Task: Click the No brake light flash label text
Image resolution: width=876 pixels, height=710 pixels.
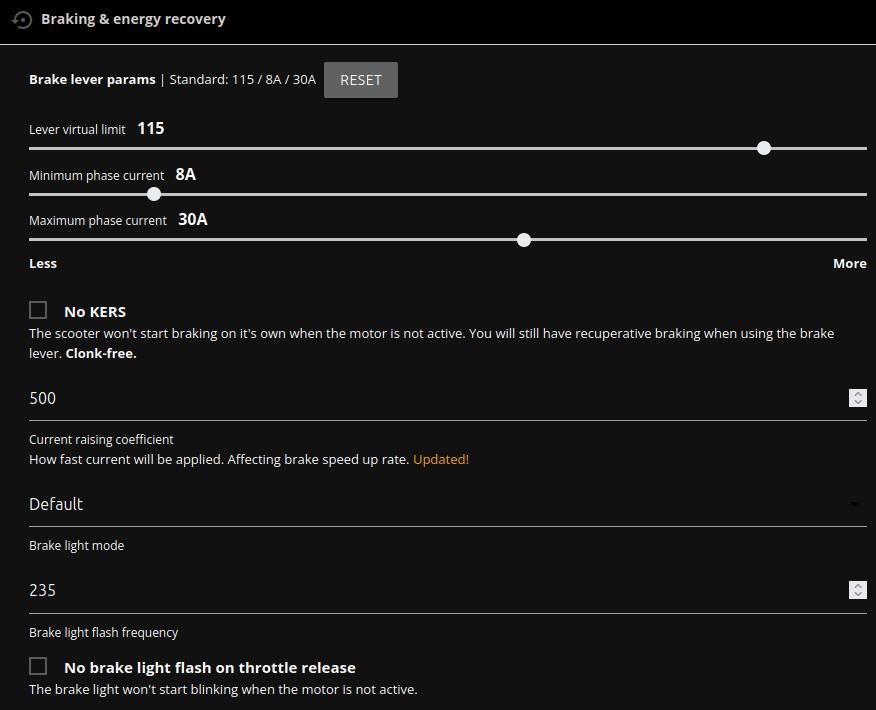Action: [x=210, y=668]
